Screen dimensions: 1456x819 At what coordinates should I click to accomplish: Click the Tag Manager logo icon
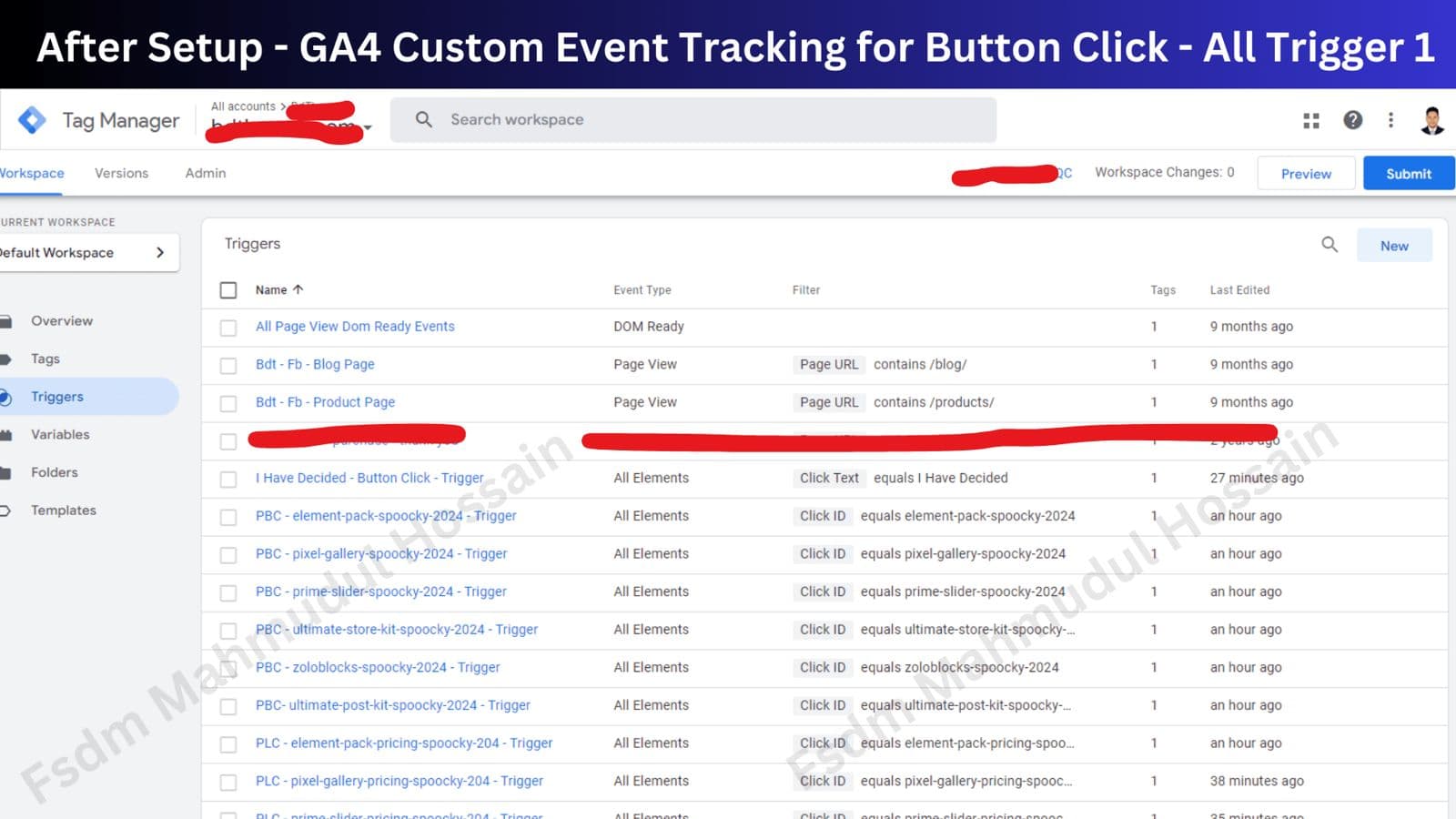32,119
